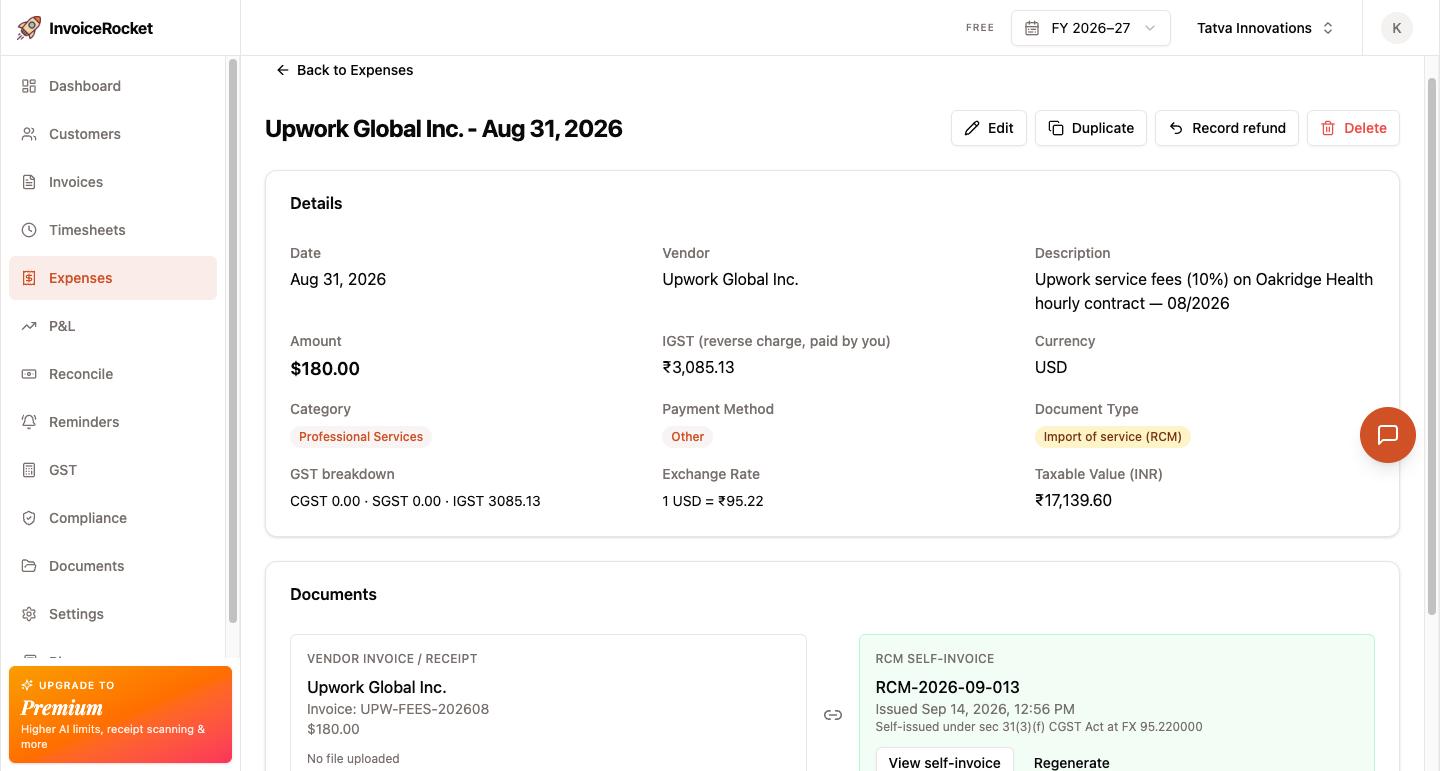
Task: Click the link icon between document cards
Action: click(833, 715)
